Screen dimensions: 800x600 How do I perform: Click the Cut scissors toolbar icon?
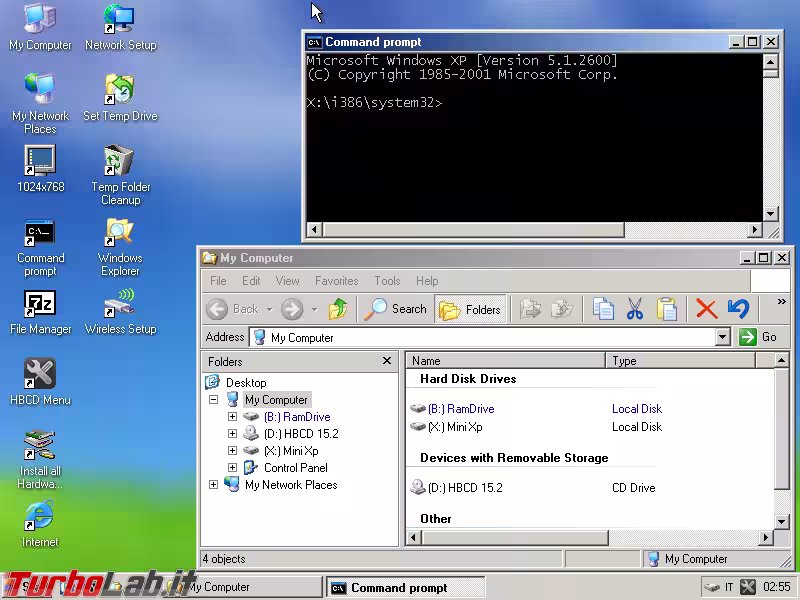click(634, 309)
